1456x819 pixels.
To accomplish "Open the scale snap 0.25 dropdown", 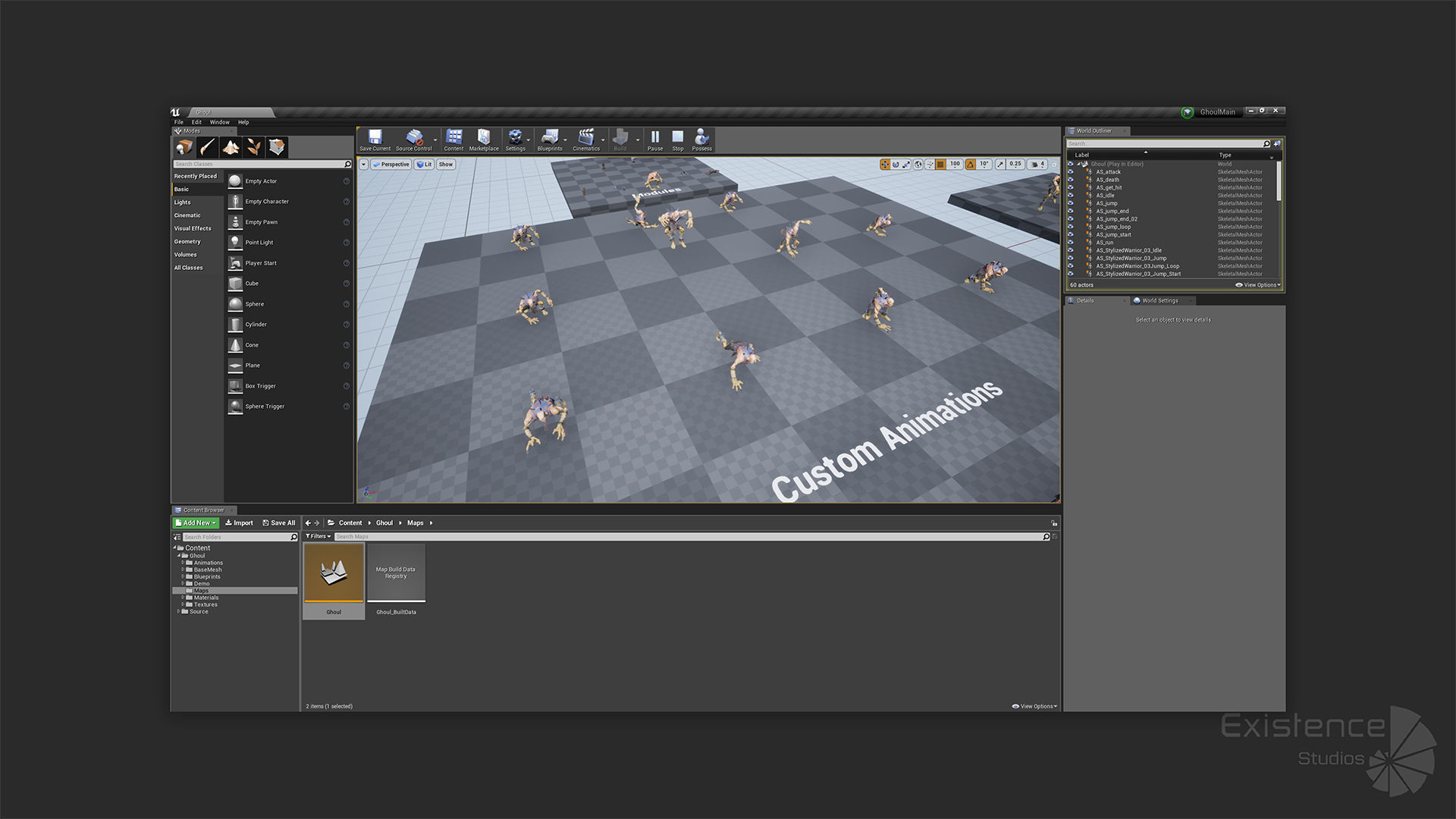I will pyautogui.click(x=1015, y=165).
